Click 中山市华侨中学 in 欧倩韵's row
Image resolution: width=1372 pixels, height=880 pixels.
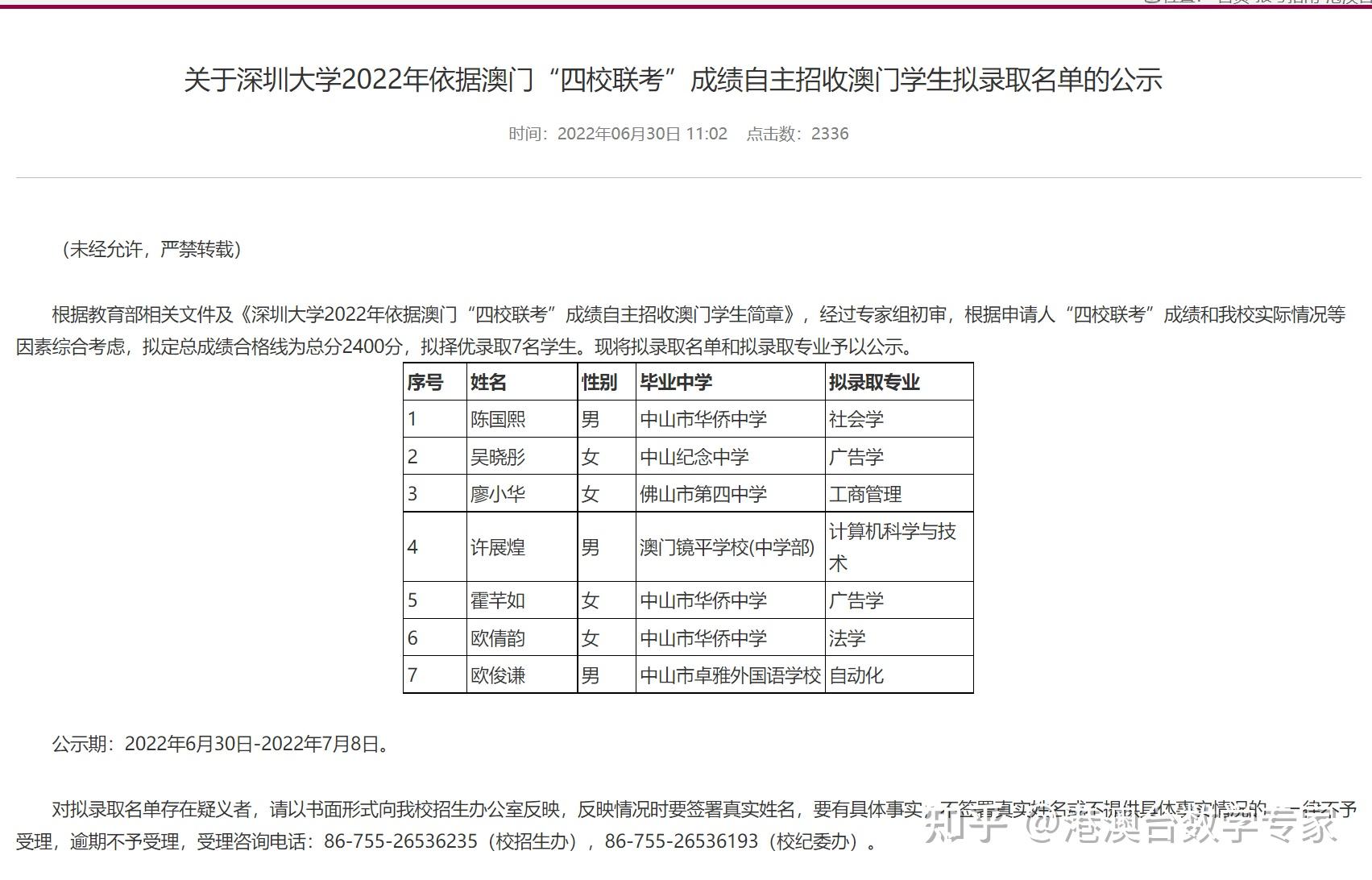click(x=730, y=638)
